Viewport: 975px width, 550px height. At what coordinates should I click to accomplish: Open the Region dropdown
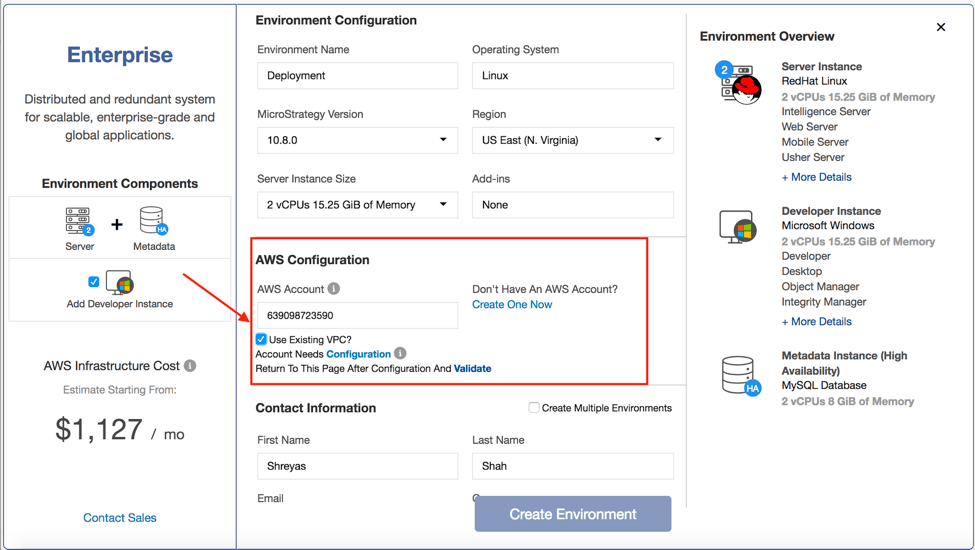click(x=572, y=140)
